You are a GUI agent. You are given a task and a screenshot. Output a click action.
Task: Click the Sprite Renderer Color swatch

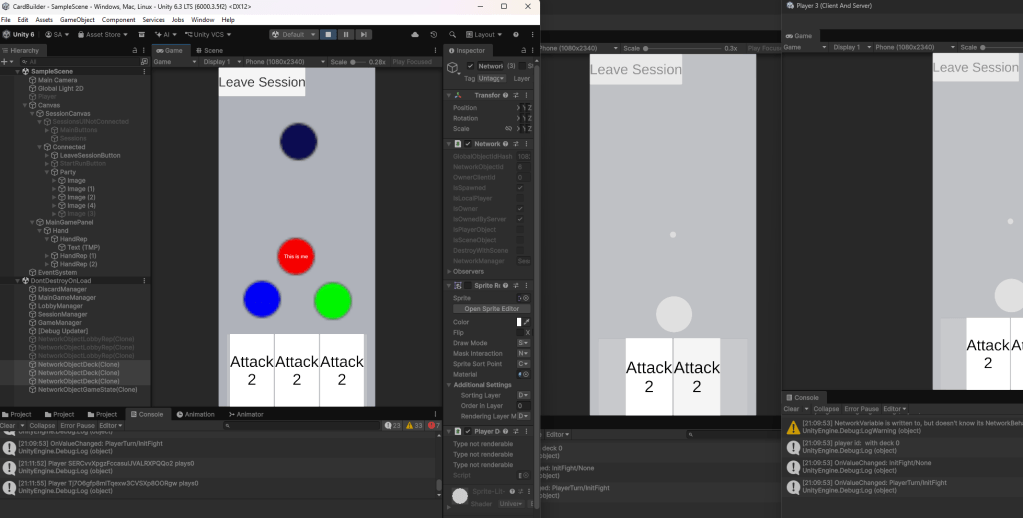(519, 322)
